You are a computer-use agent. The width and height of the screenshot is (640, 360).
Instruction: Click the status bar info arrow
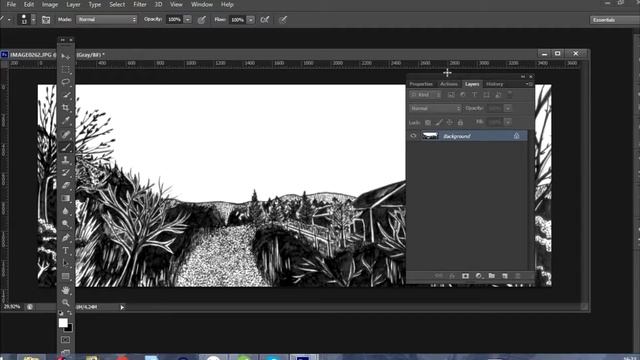click(x=122, y=307)
